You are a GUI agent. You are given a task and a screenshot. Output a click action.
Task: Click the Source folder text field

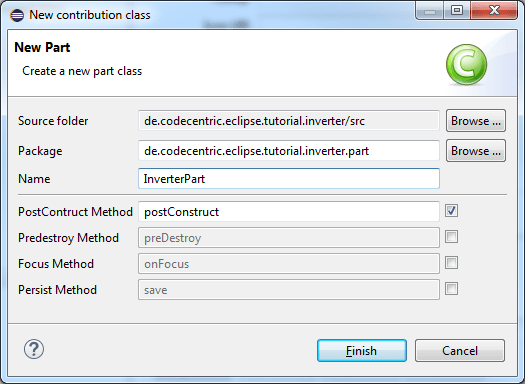tap(289, 121)
